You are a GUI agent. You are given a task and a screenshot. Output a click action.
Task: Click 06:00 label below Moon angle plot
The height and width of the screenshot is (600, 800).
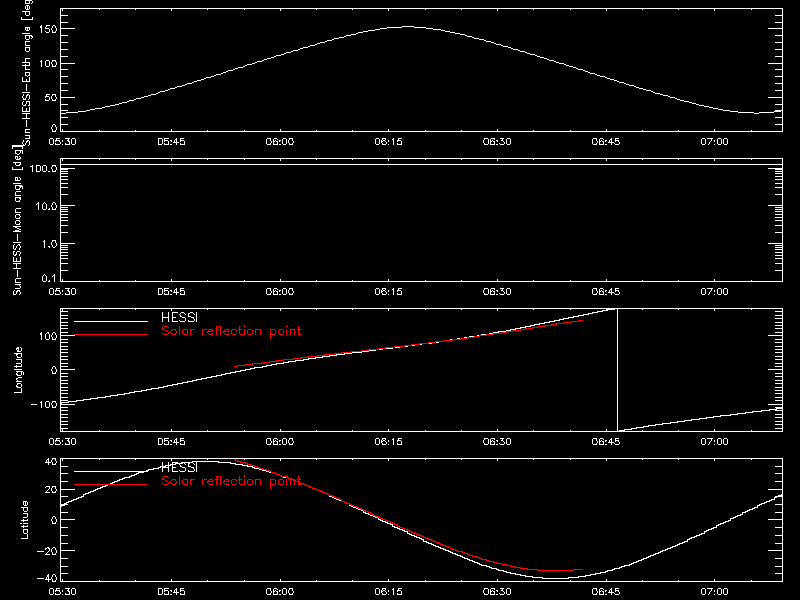[x=280, y=291]
